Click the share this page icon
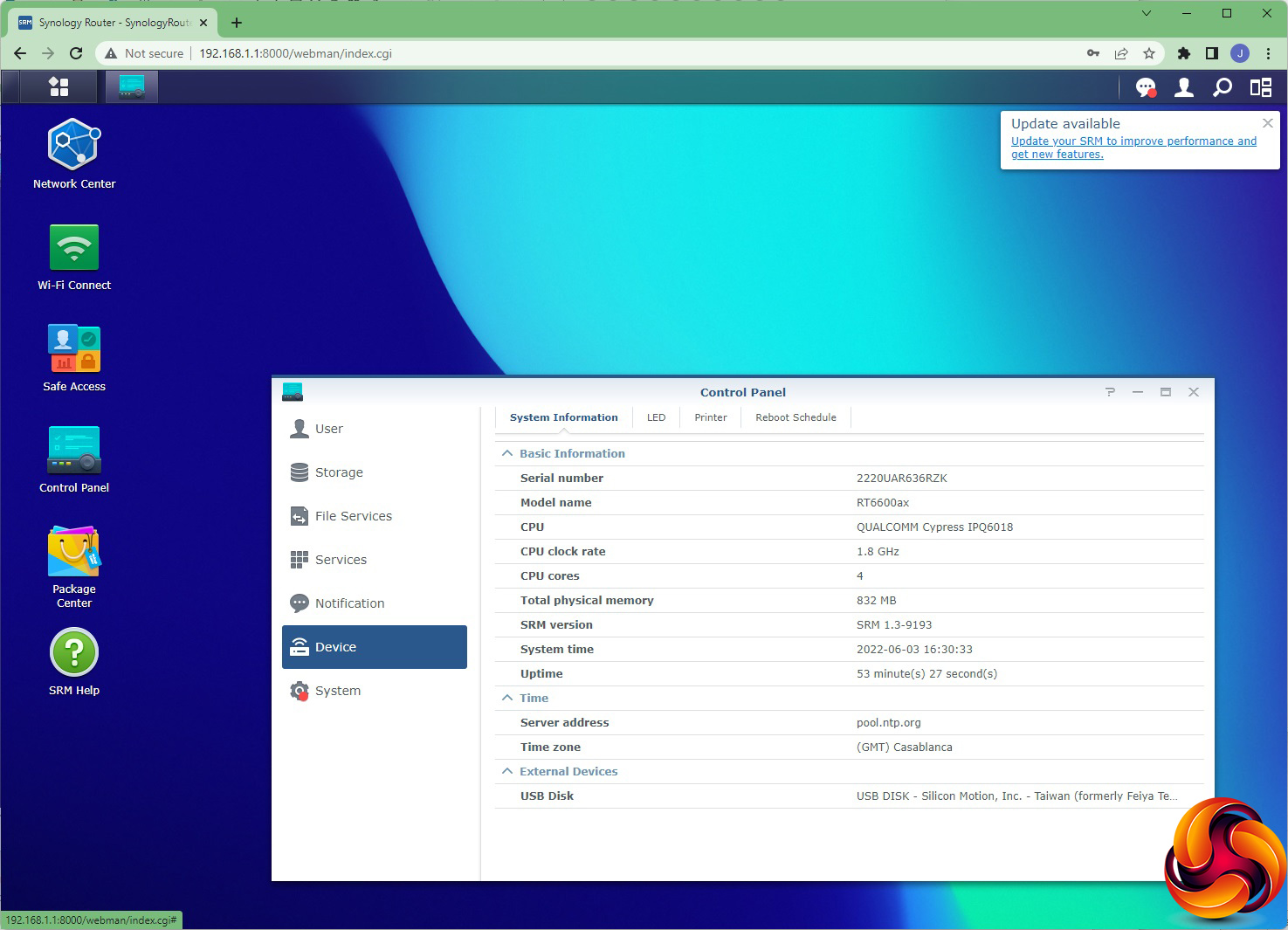 click(1121, 53)
